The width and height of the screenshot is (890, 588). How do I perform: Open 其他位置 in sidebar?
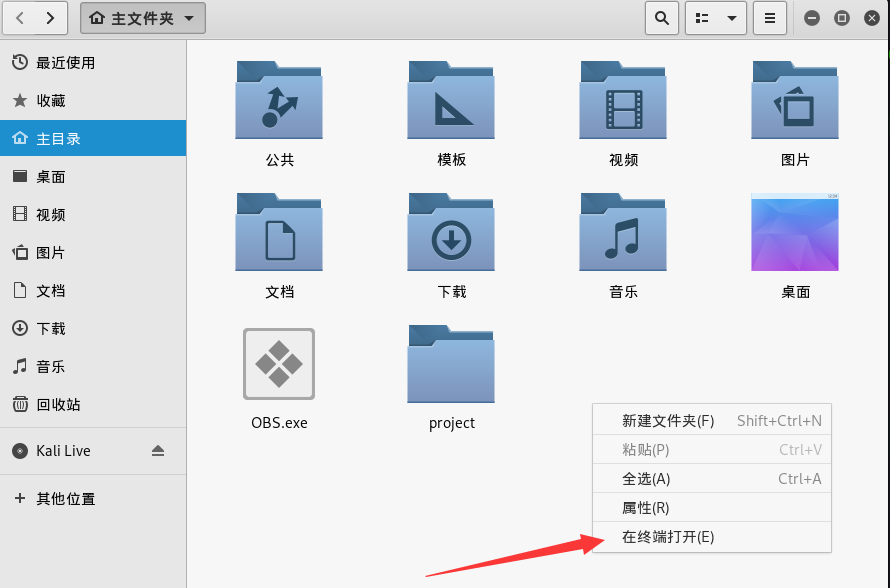93,498
